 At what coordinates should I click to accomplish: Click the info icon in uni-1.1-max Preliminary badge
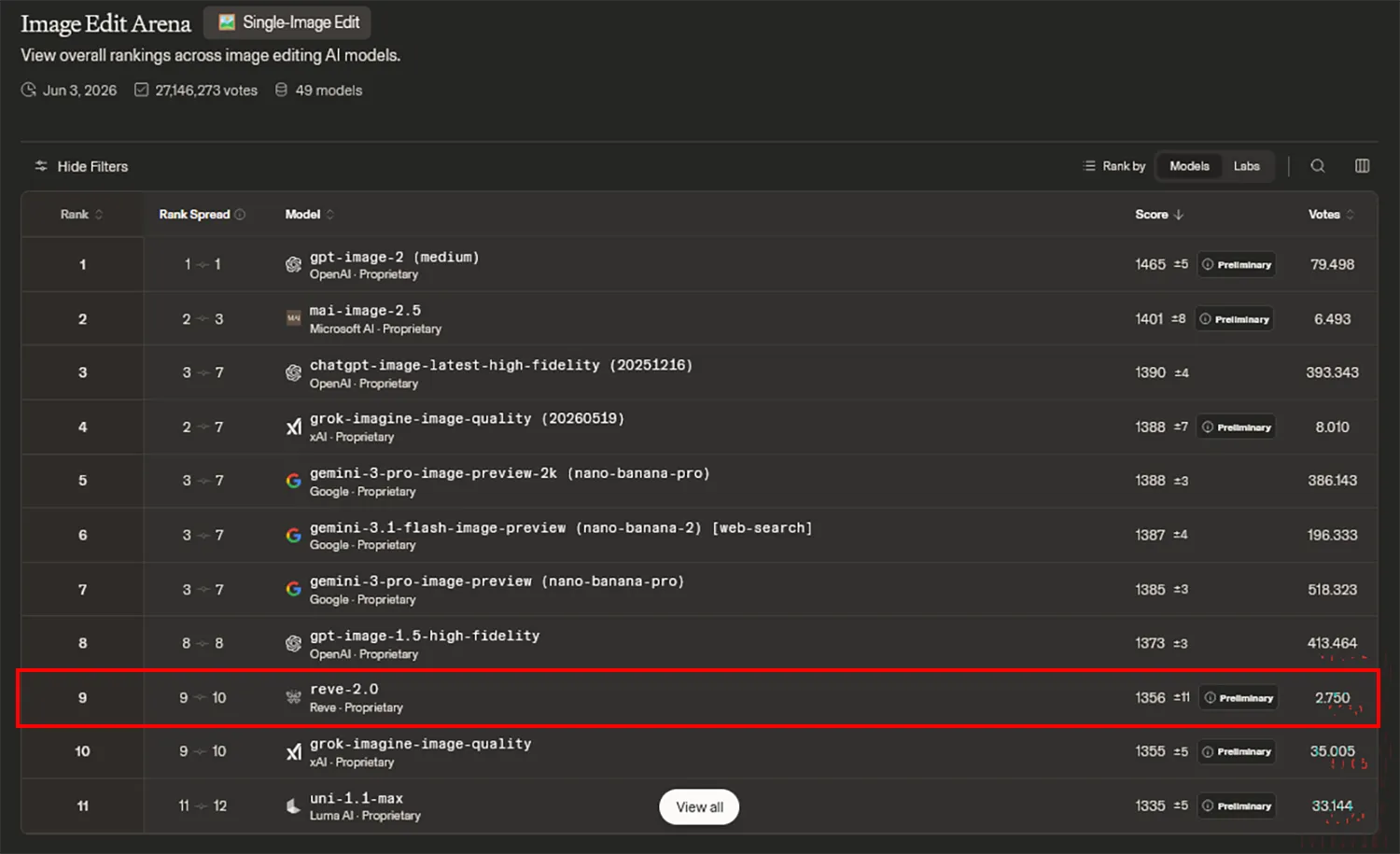[1208, 806]
